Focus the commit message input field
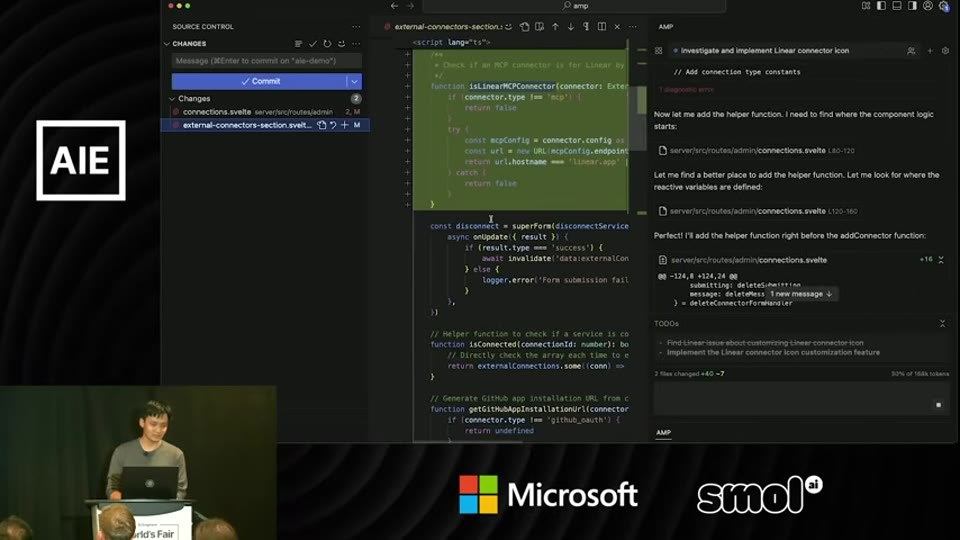This screenshot has height=540, width=960. click(x=266, y=61)
